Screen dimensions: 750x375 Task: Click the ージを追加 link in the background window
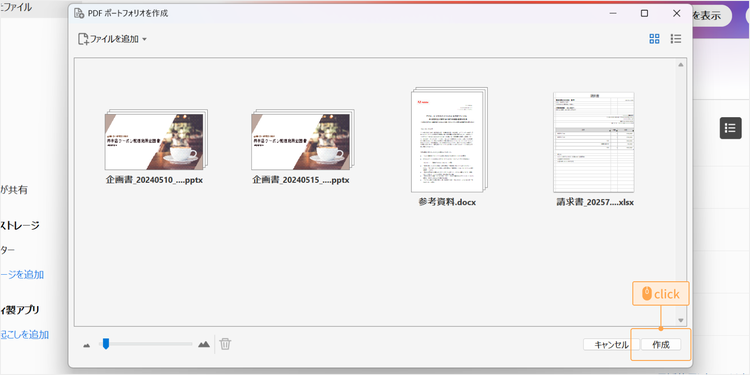(x=22, y=275)
